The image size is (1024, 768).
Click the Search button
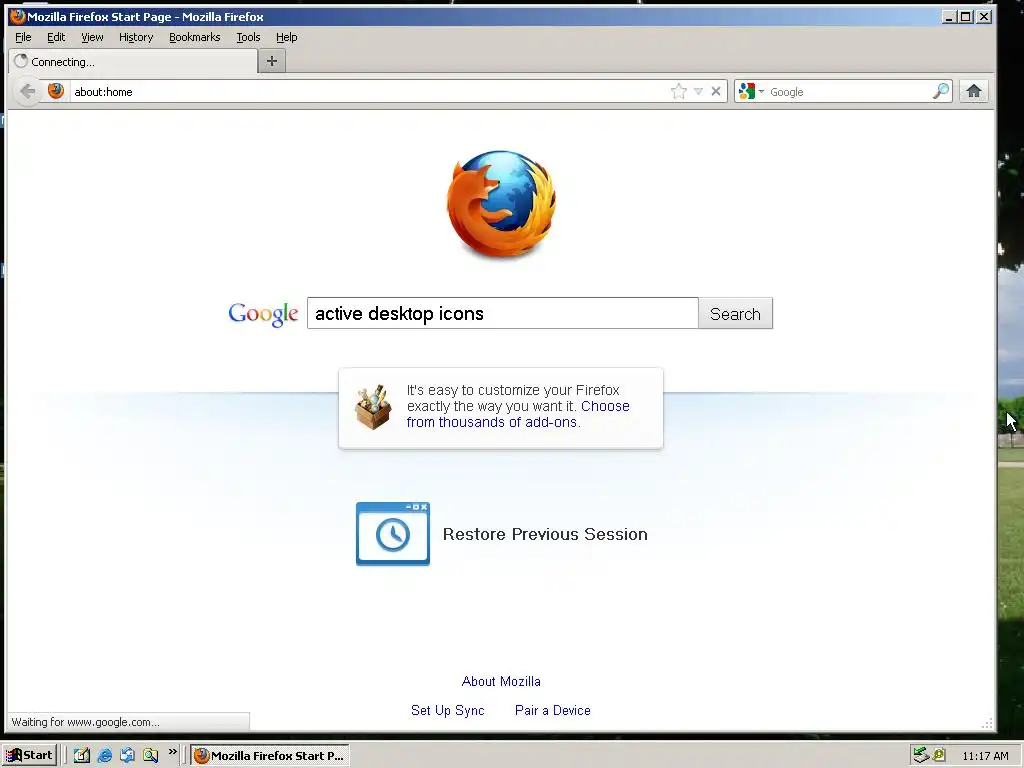coord(735,313)
